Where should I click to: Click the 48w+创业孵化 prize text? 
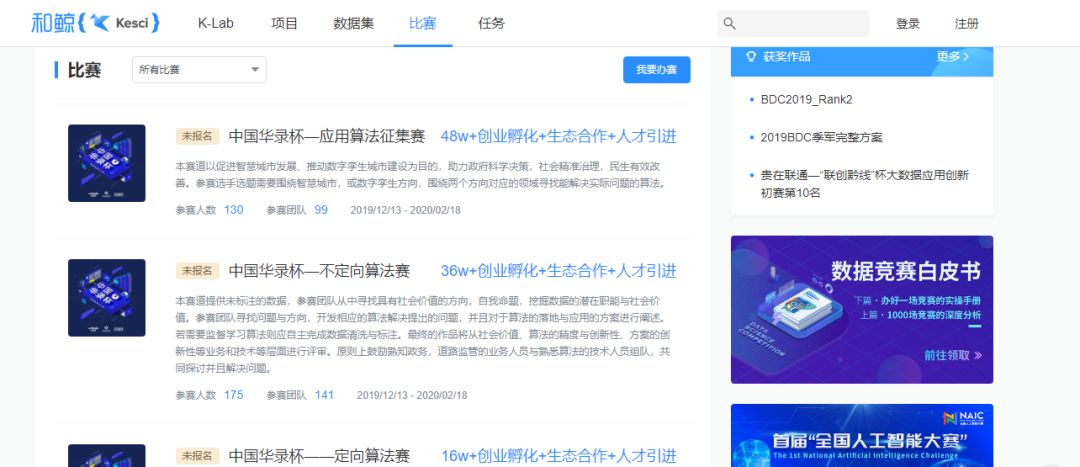pos(559,136)
